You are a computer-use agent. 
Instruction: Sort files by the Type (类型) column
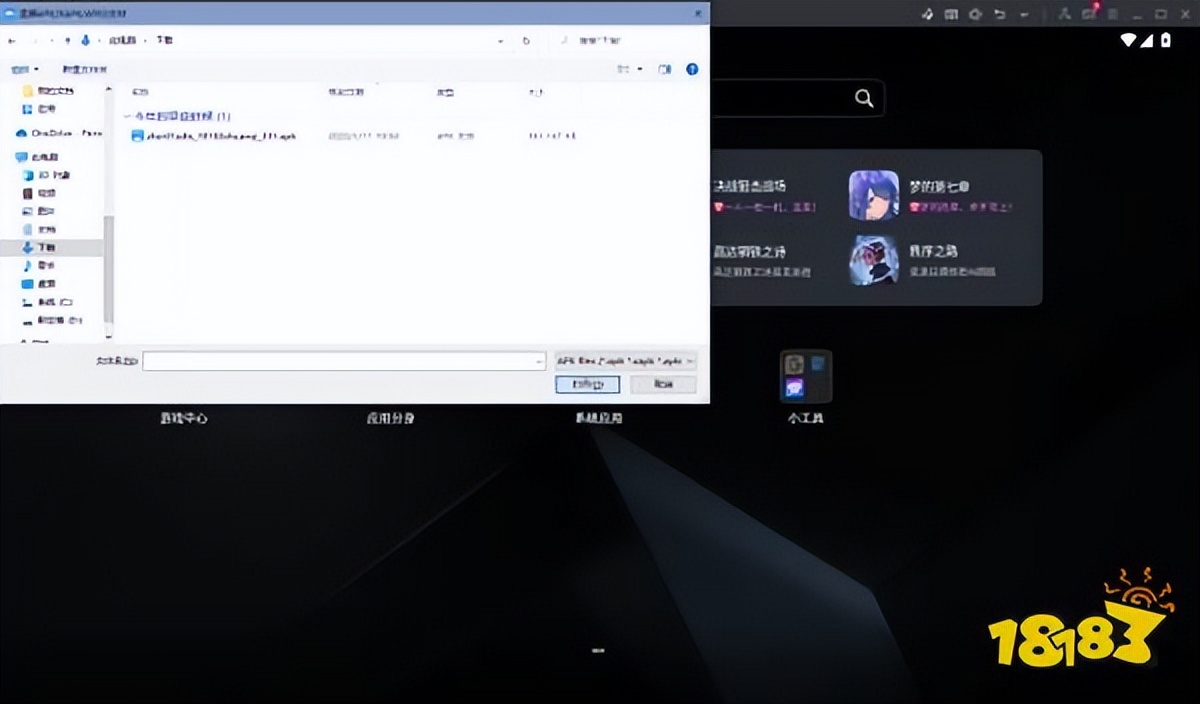(x=444, y=92)
